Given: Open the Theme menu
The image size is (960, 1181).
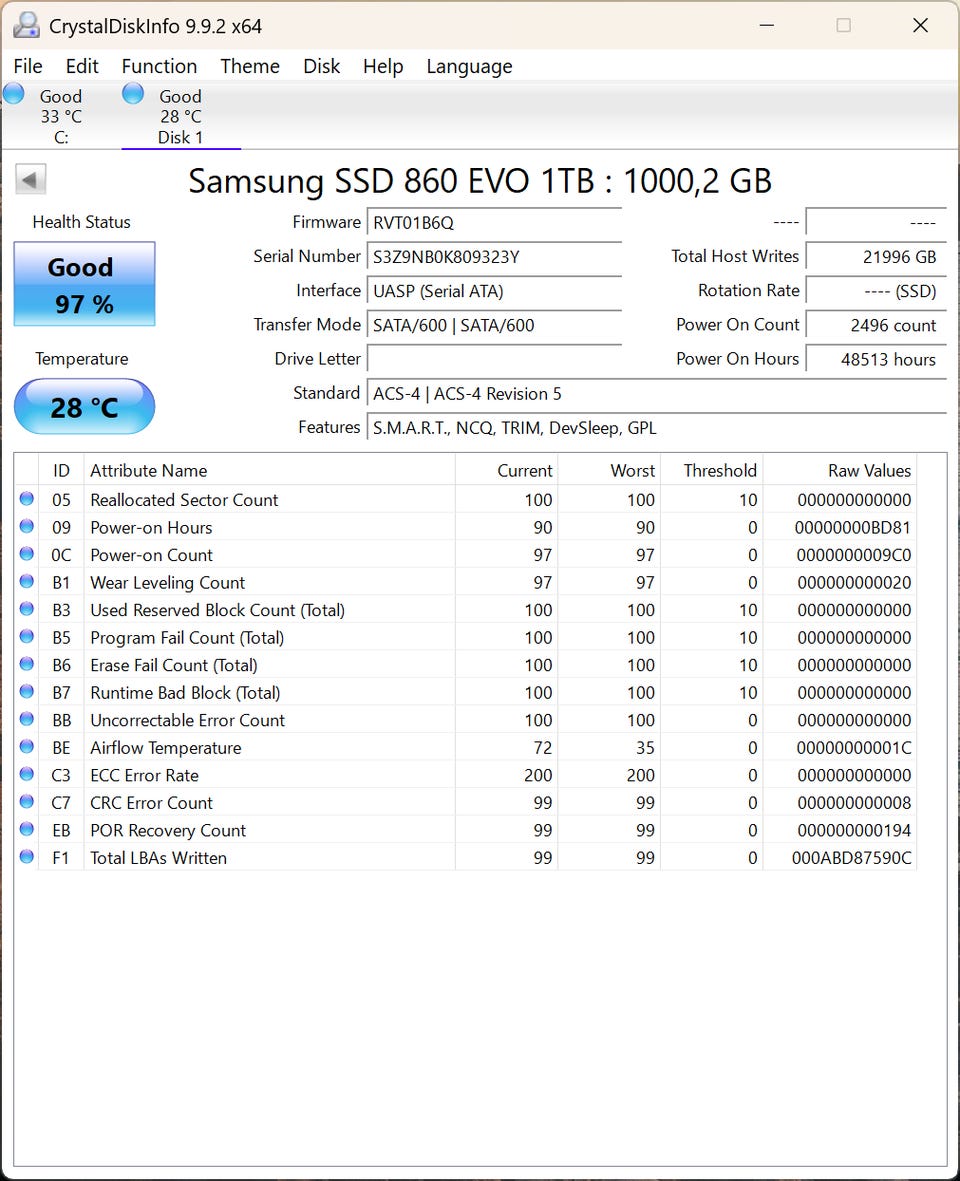Looking at the screenshot, I should 250,66.
